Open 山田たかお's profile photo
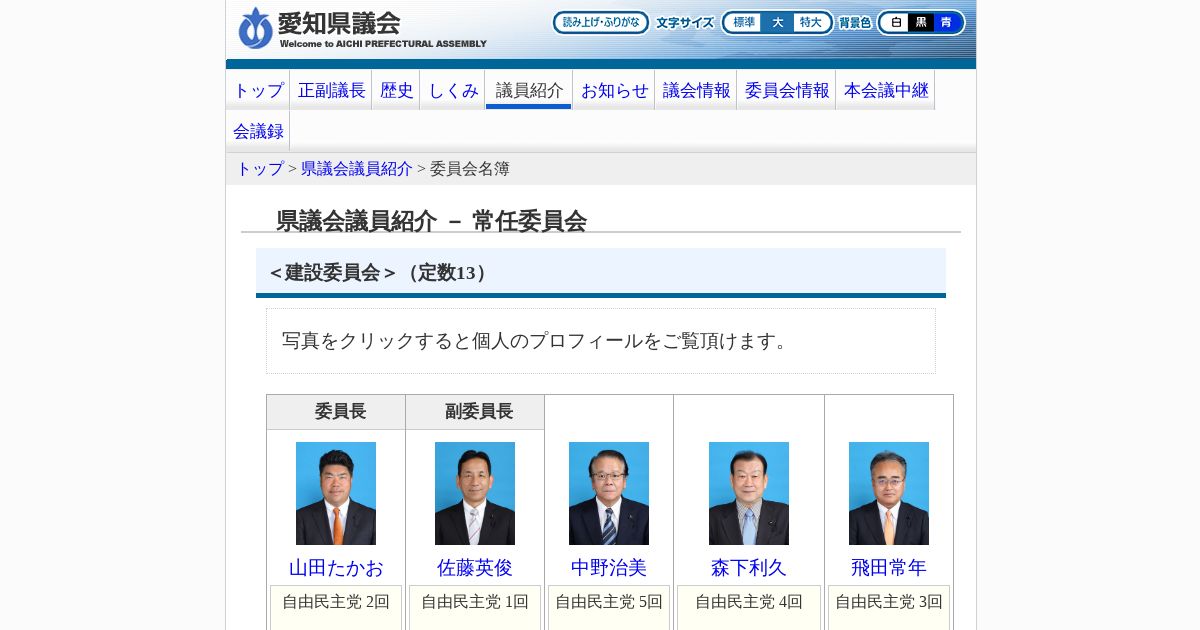Image resolution: width=1200 pixels, height=630 pixels. coord(336,493)
